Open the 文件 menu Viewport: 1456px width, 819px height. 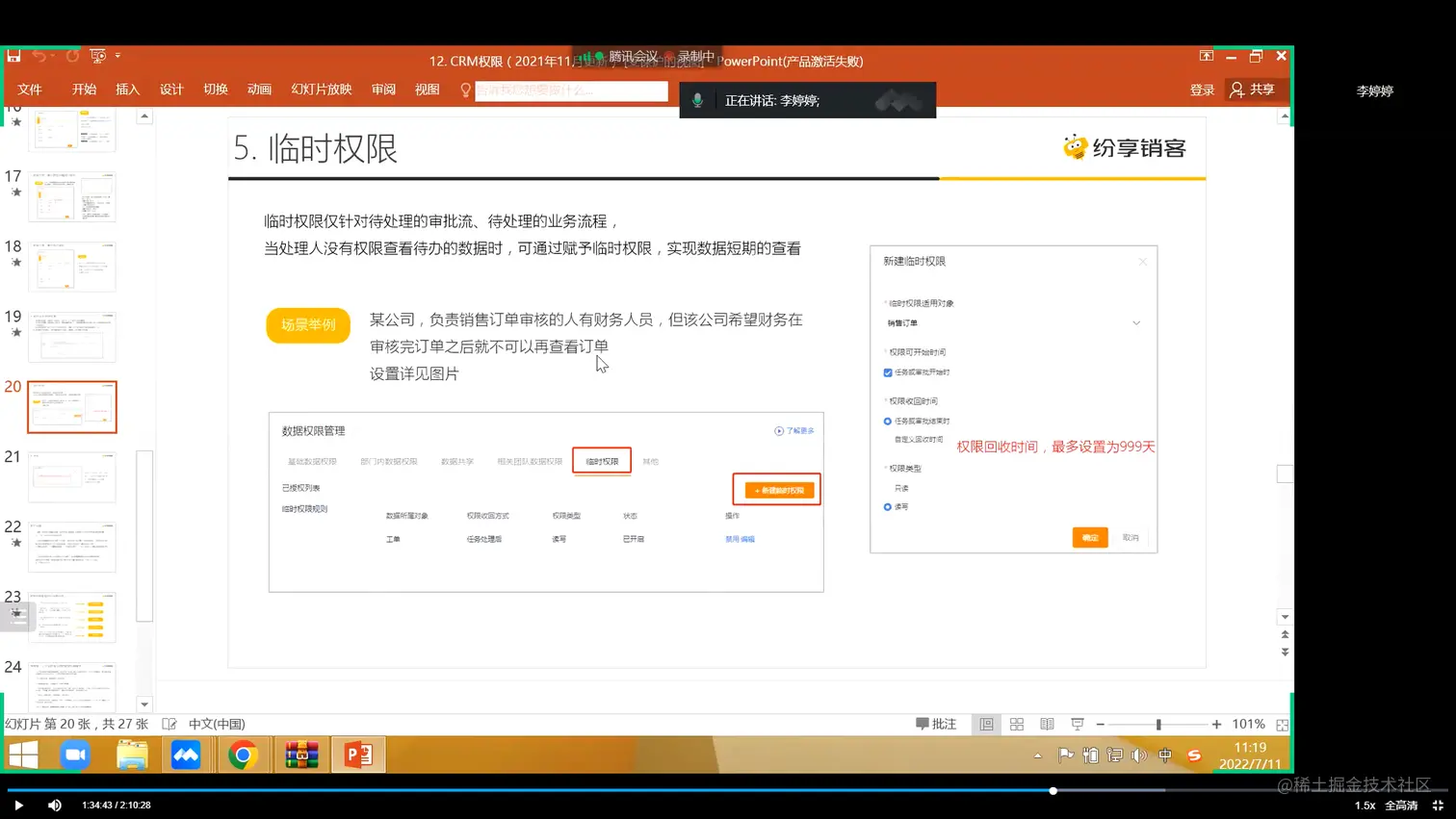pyautogui.click(x=30, y=90)
